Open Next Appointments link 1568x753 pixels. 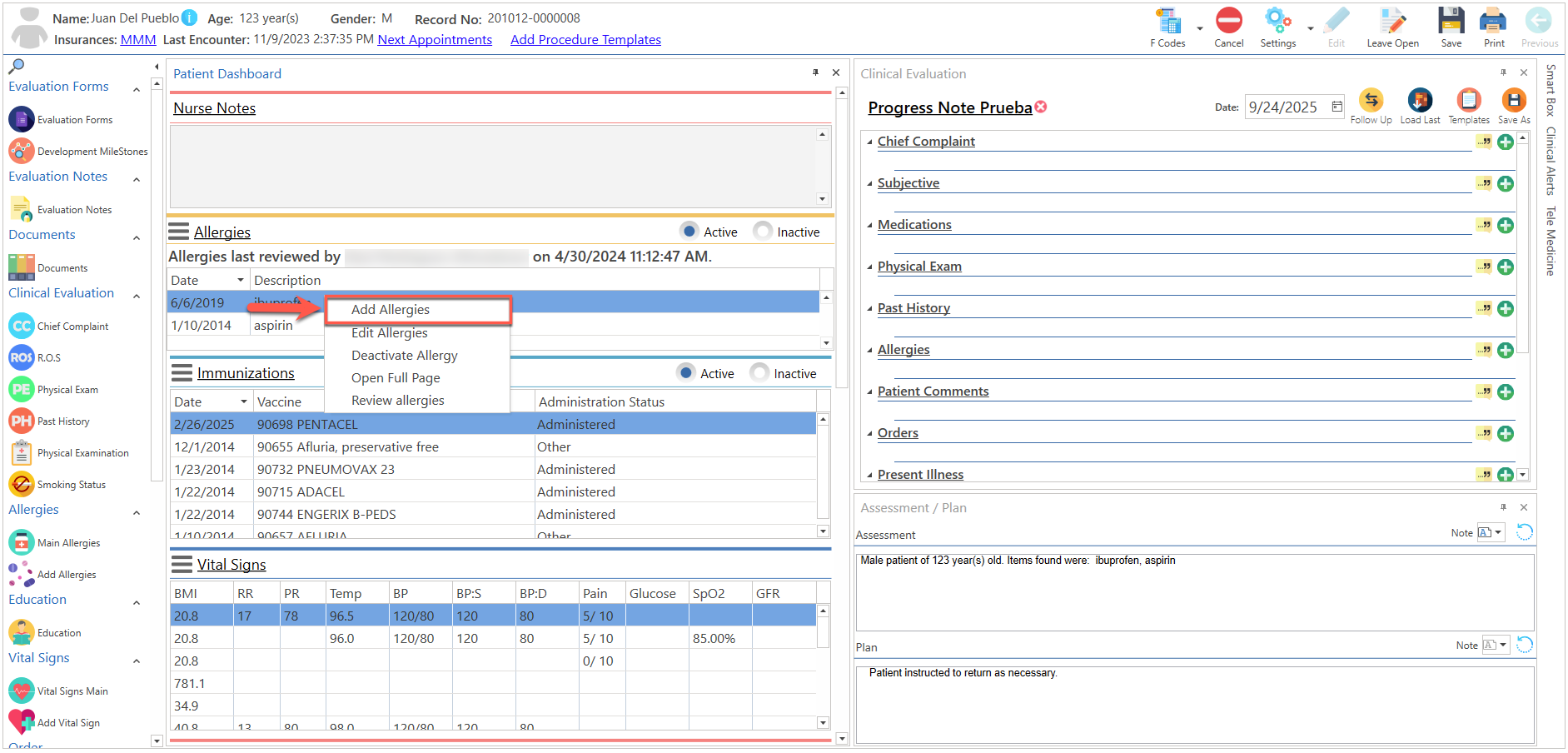[x=435, y=39]
